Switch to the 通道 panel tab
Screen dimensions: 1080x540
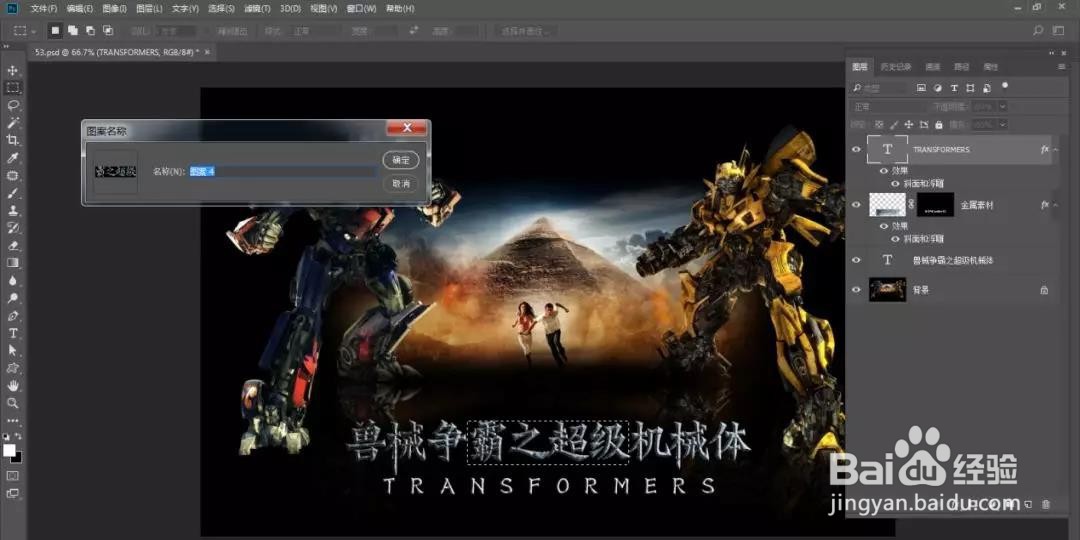933,67
